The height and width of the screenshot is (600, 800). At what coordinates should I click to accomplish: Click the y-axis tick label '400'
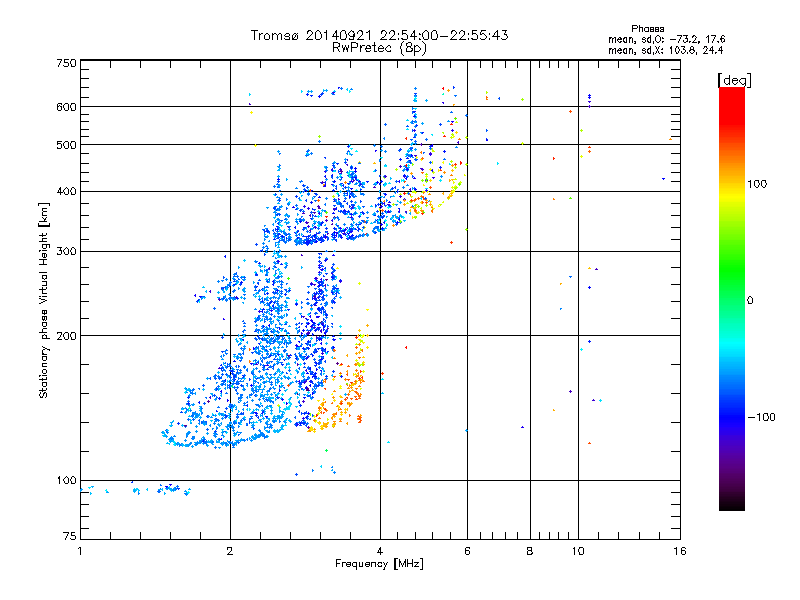(66, 191)
